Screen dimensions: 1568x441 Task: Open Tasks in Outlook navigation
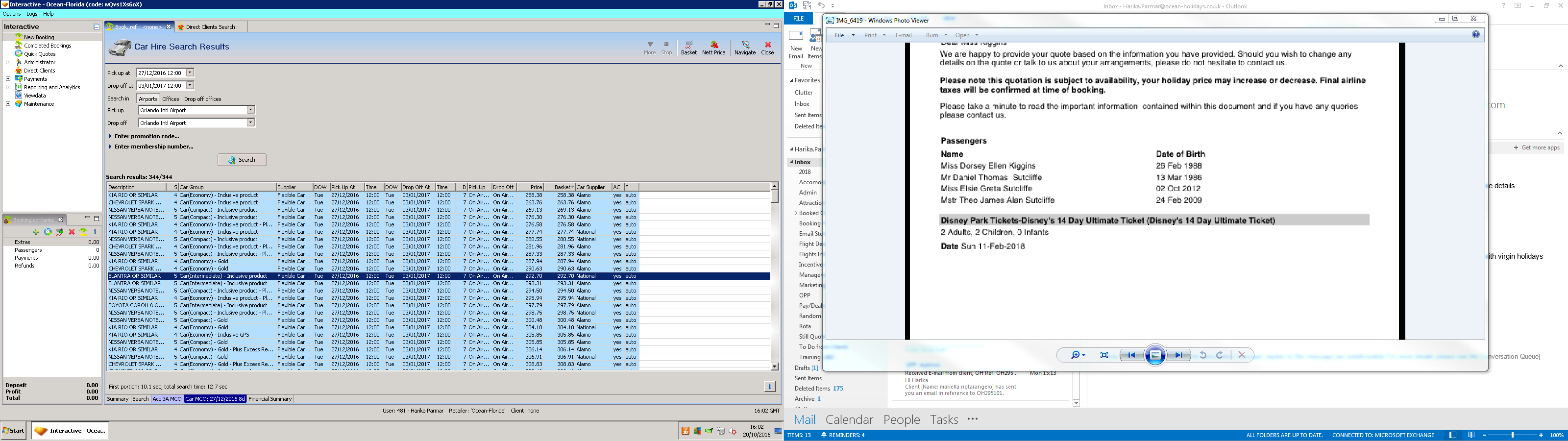943,419
